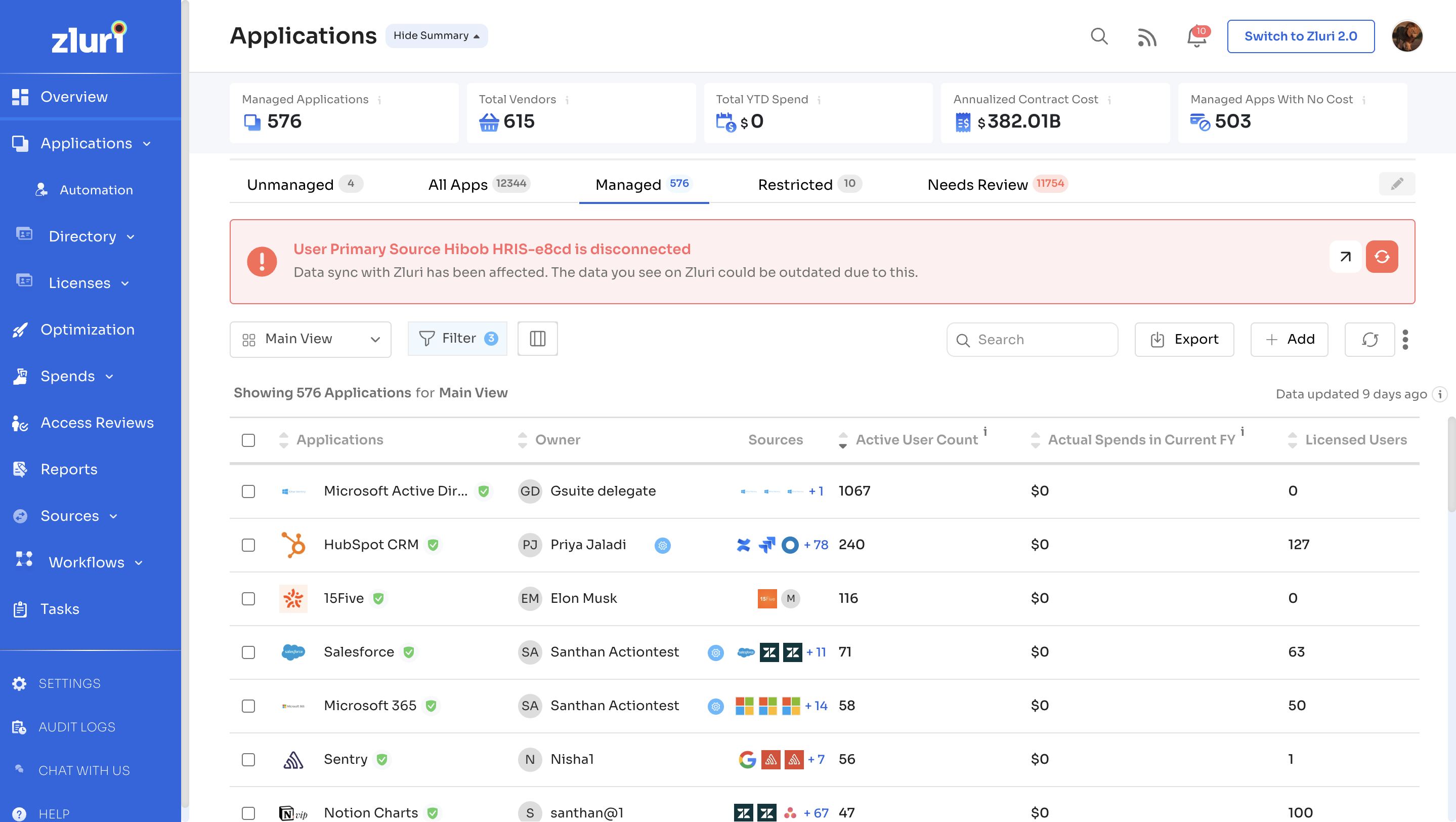This screenshot has width=1456, height=822.
Task: Switch to the Restricted tab
Action: coord(809,184)
